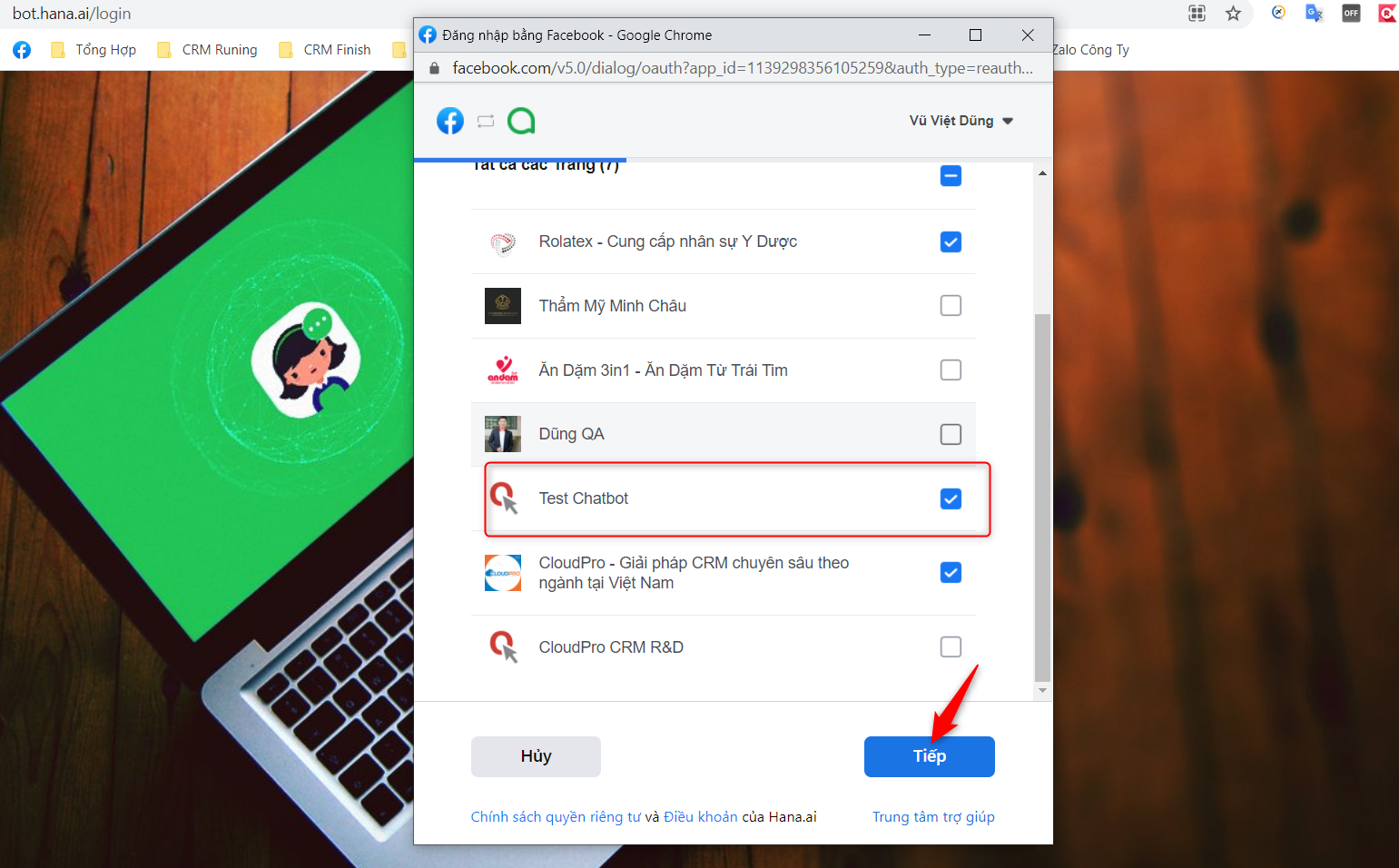1399x868 pixels.
Task: Open the Zalo Công Ty bookmark
Action: point(1090,50)
